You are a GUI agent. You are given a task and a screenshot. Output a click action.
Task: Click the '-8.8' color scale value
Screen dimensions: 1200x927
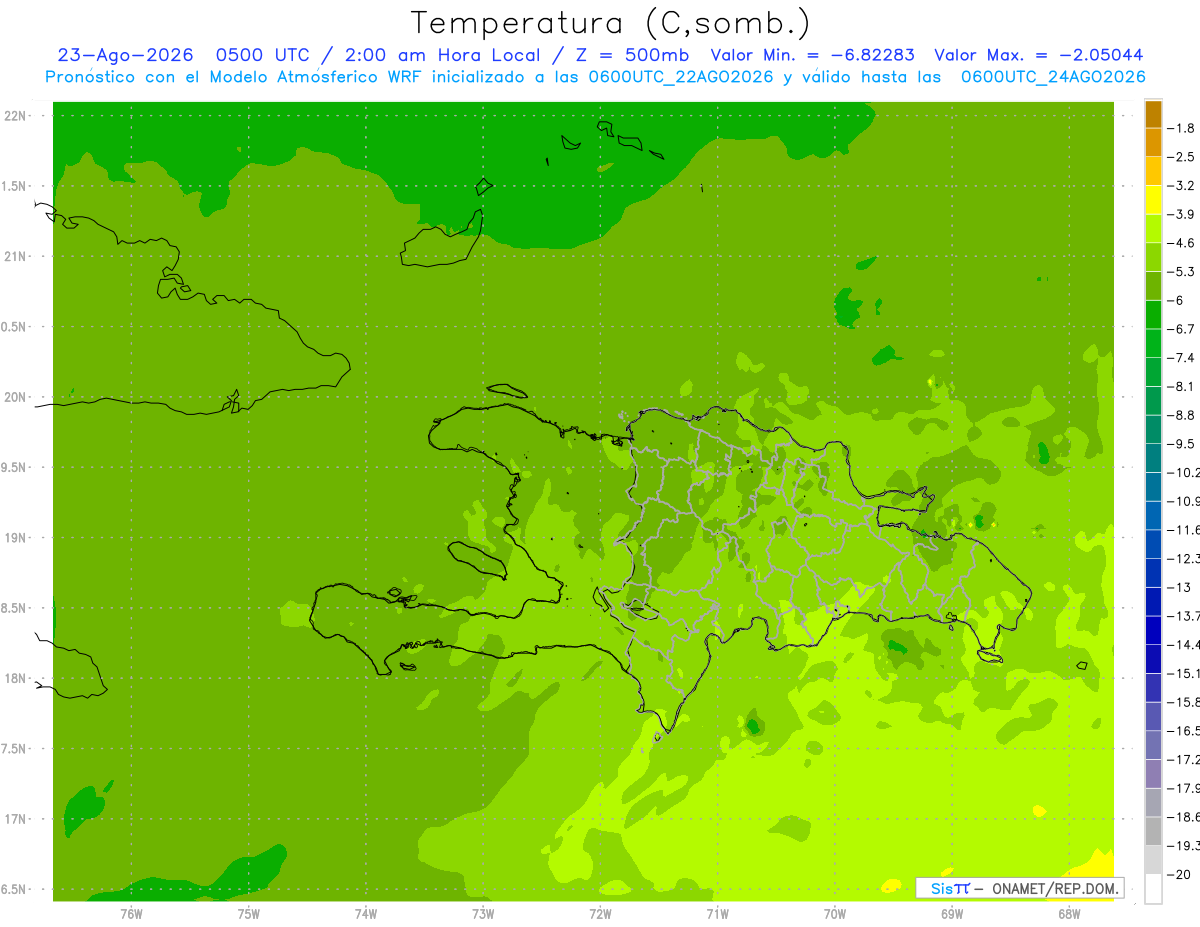[x=1181, y=415]
